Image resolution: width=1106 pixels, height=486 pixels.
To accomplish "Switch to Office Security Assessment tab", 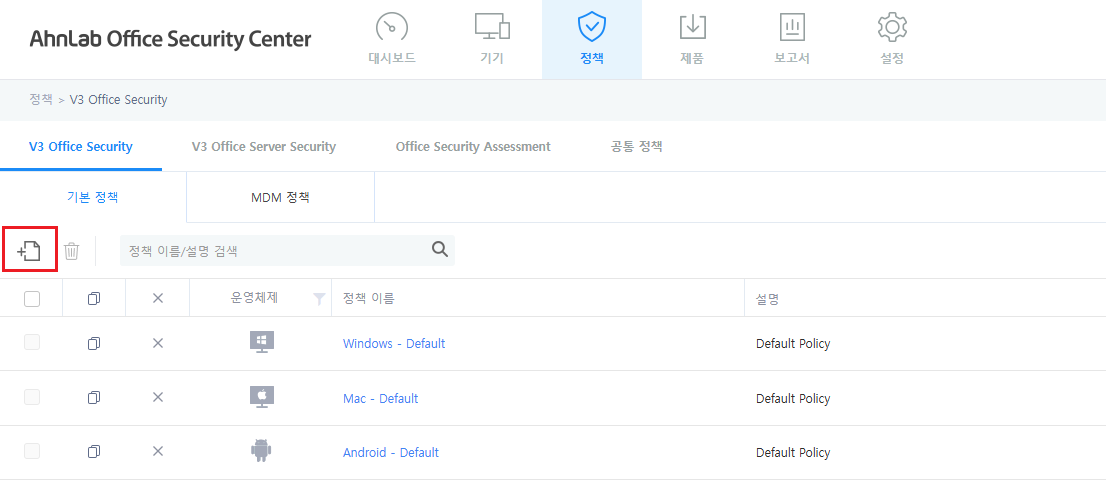I will [x=473, y=147].
